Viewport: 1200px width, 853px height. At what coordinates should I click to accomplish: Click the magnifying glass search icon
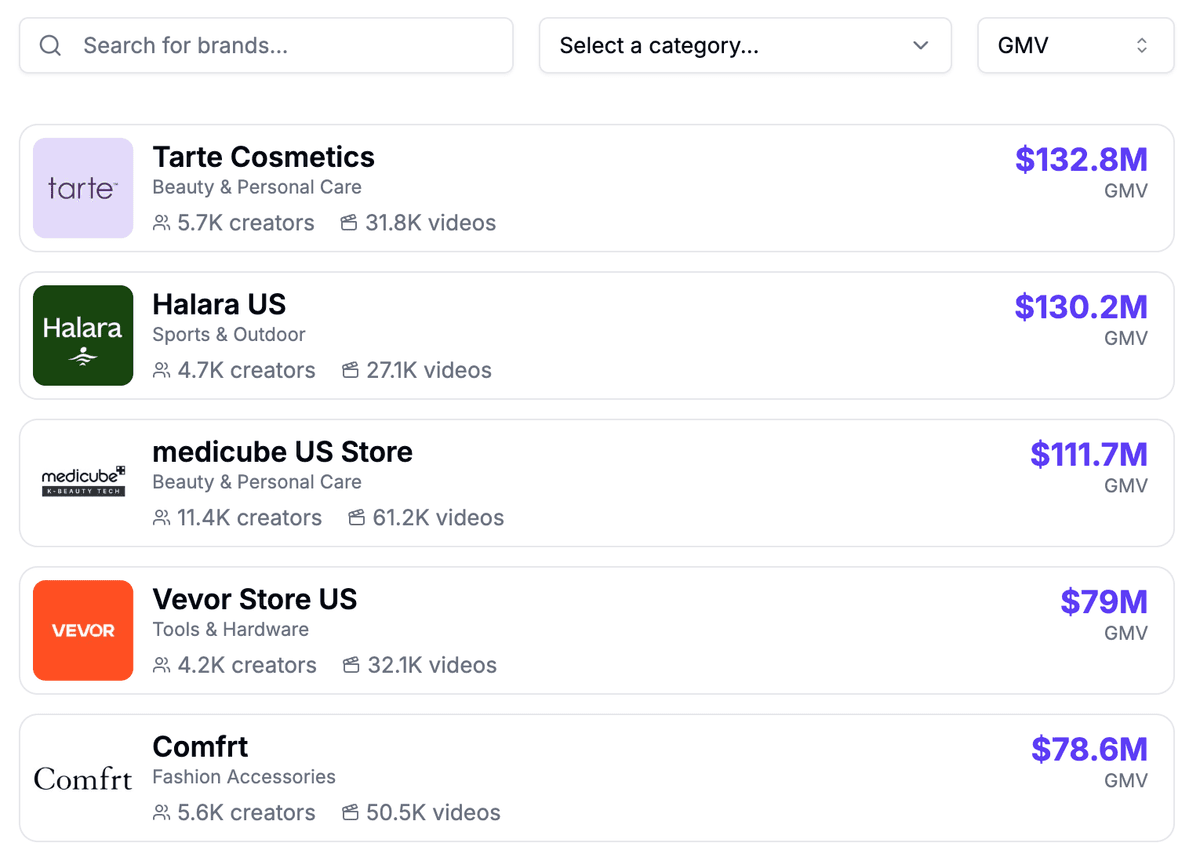(x=50, y=45)
